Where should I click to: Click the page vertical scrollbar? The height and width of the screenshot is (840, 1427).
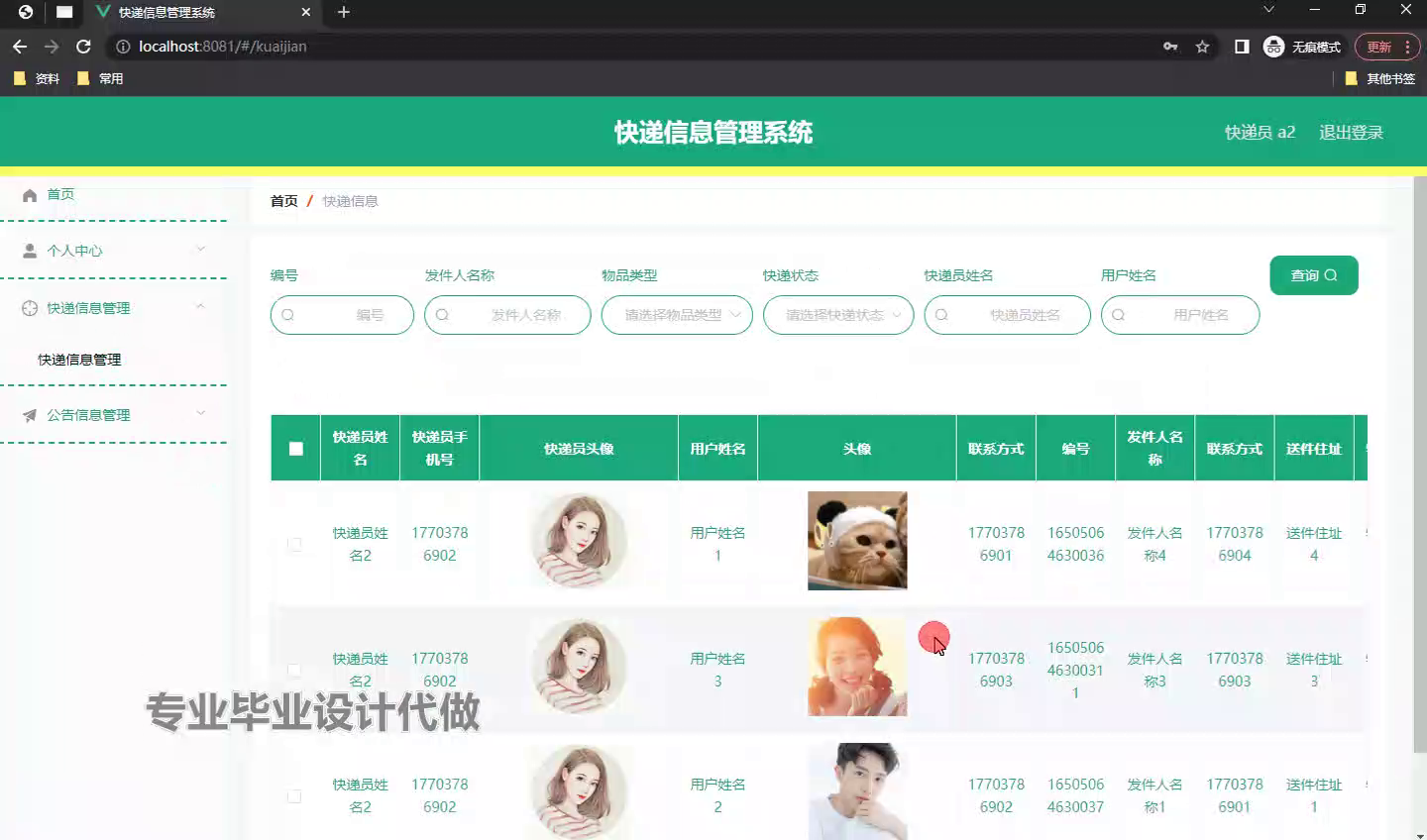[x=1420, y=466]
